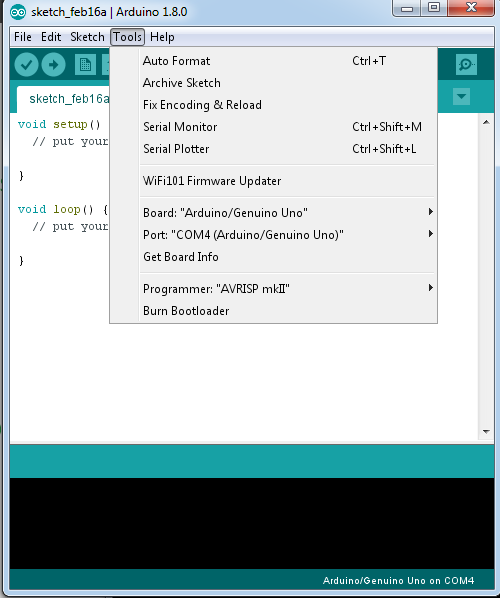Viewport: 500px width, 598px height.
Task: Open Serial Monitor magnifier icon in toolbar
Action: pyautogui.click(x=466, y=64)
